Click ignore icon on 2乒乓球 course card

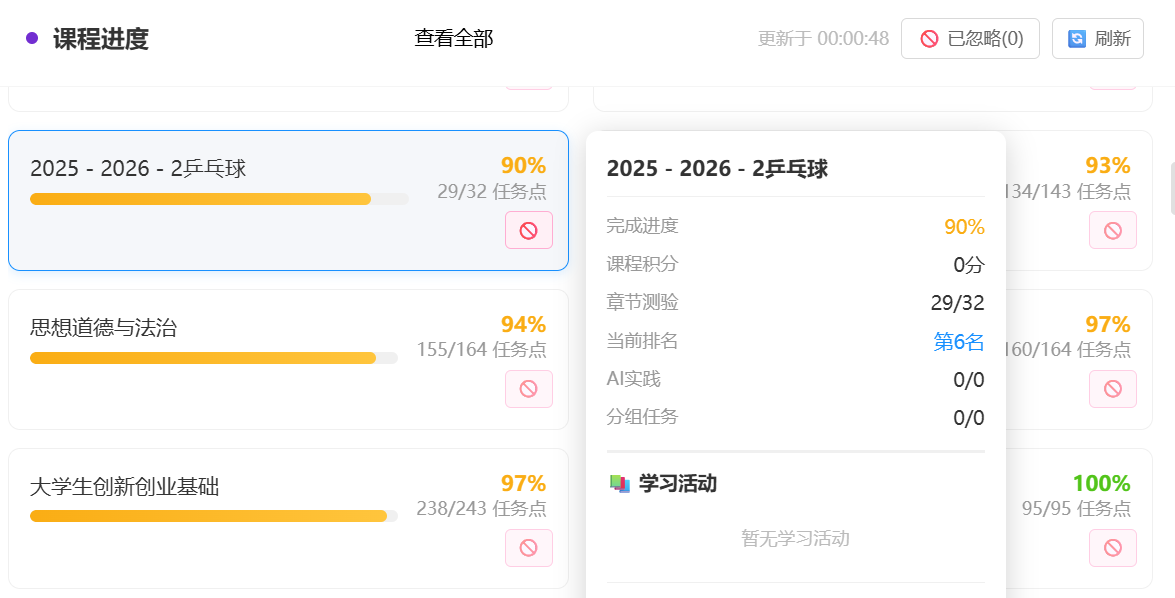tap(528, 230)
